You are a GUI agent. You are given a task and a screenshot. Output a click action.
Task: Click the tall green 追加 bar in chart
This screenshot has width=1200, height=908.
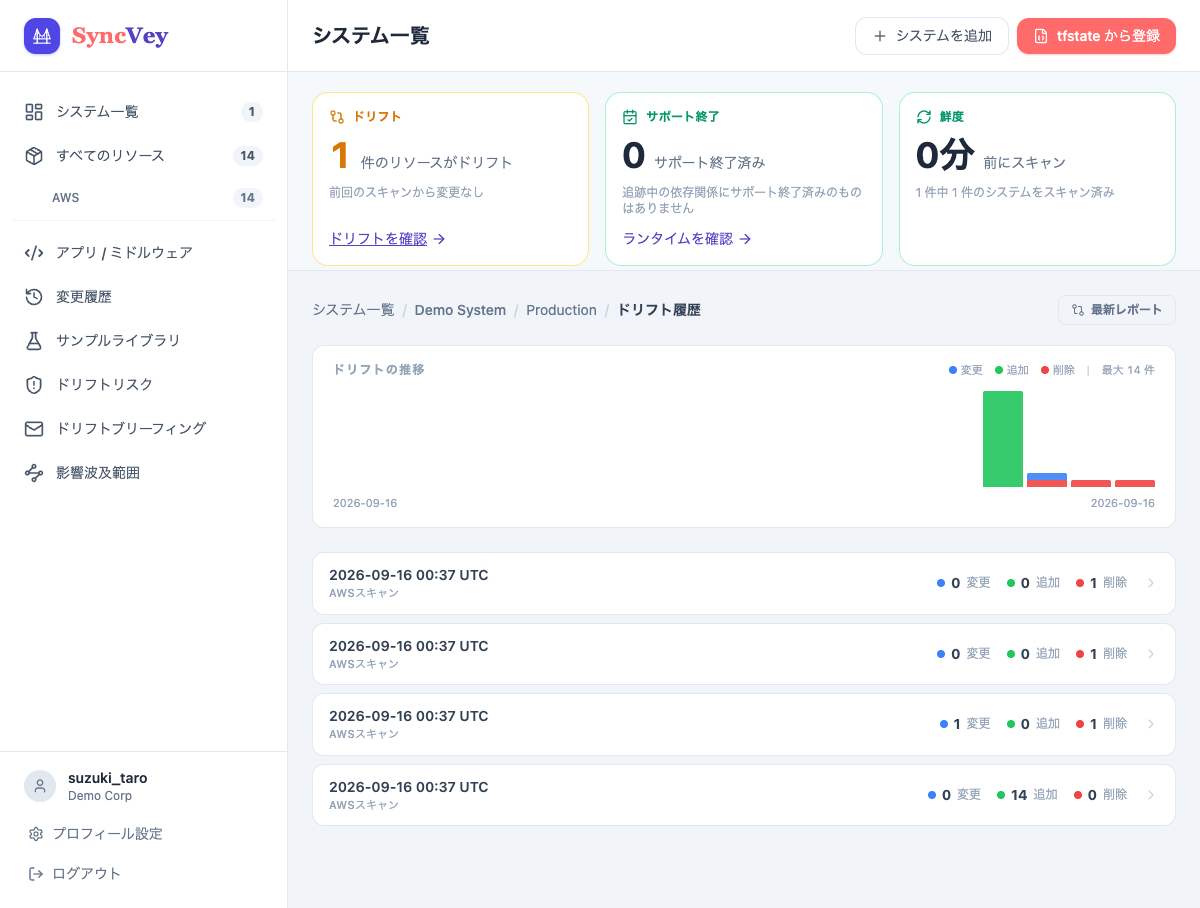tap(1003, 439)
